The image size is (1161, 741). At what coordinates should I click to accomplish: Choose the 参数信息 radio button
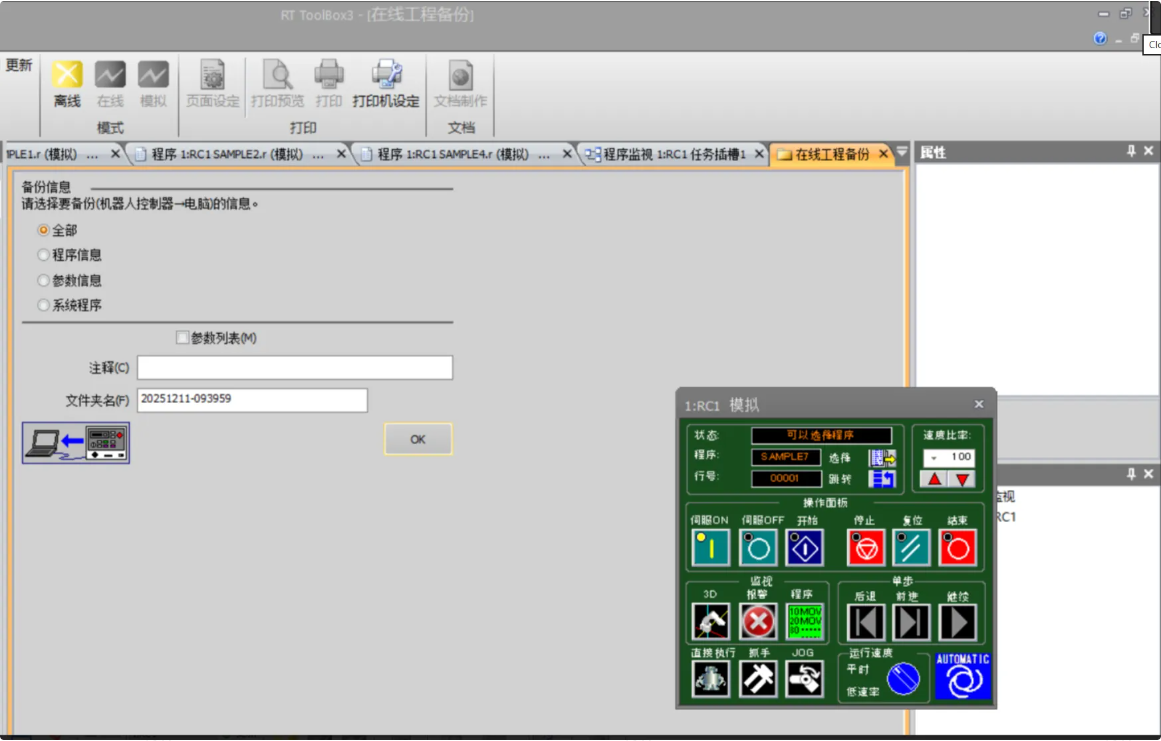click(x=44, y=281)
